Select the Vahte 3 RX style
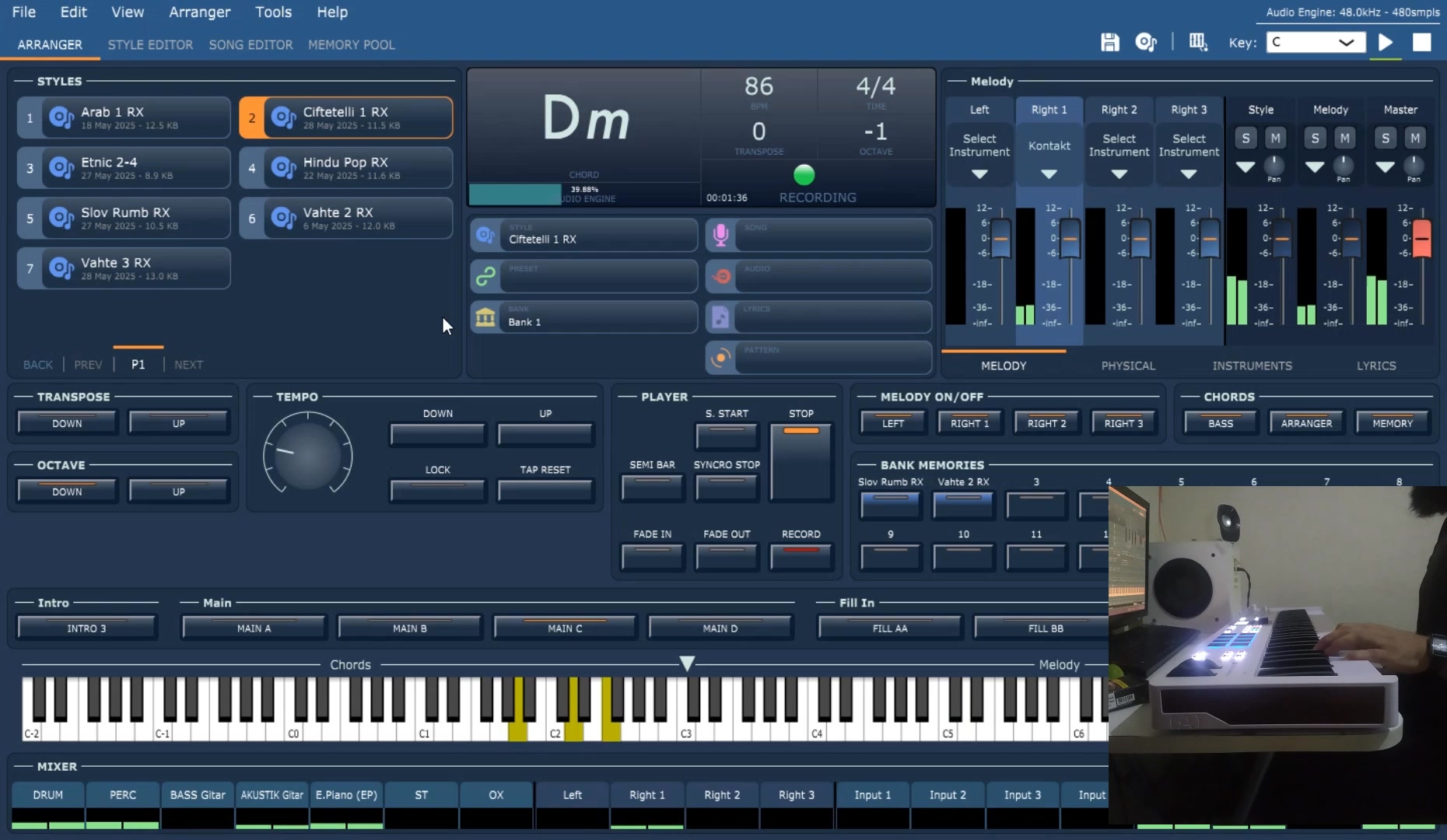This screenshot has width=1447, height=840. click(x=124, y=268)
